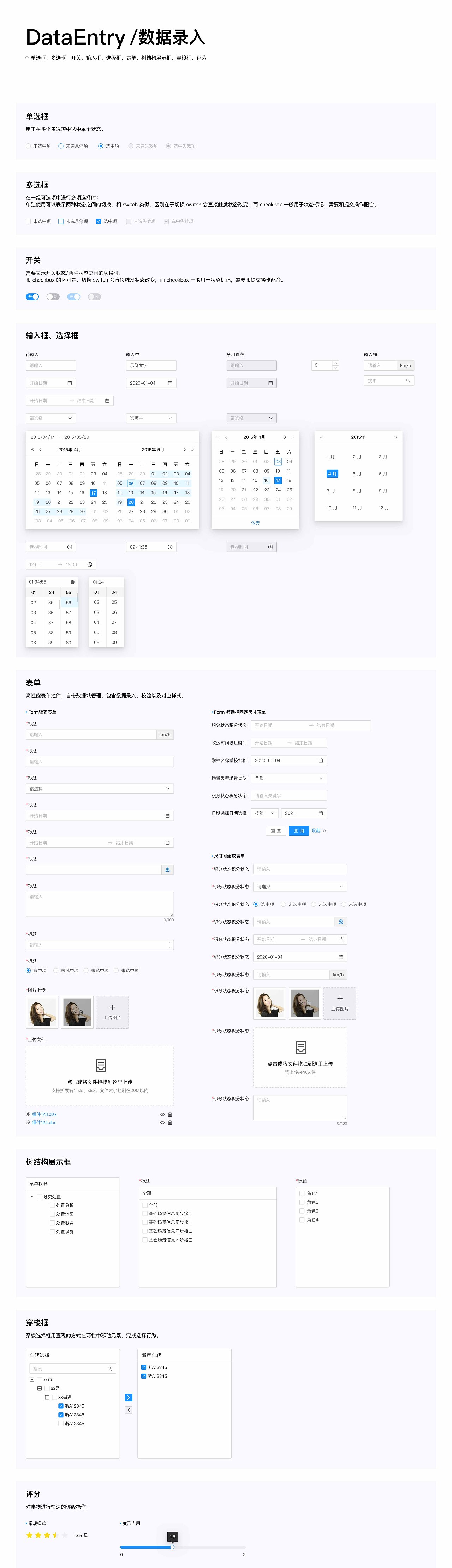Click the blue 查询 button
This screenshot has height=1568, width=452.
299,831
